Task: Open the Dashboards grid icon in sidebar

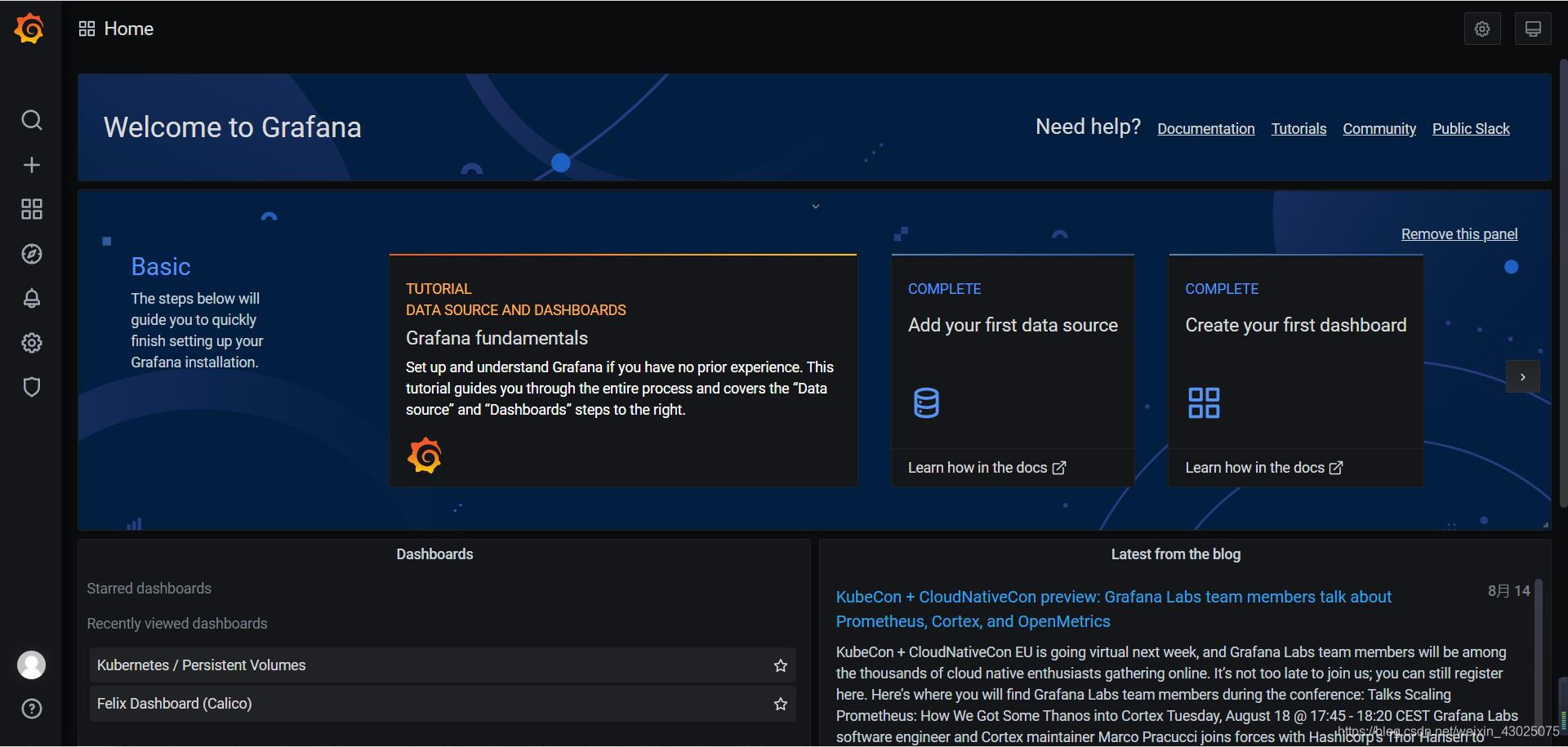Action: [31, 209]
